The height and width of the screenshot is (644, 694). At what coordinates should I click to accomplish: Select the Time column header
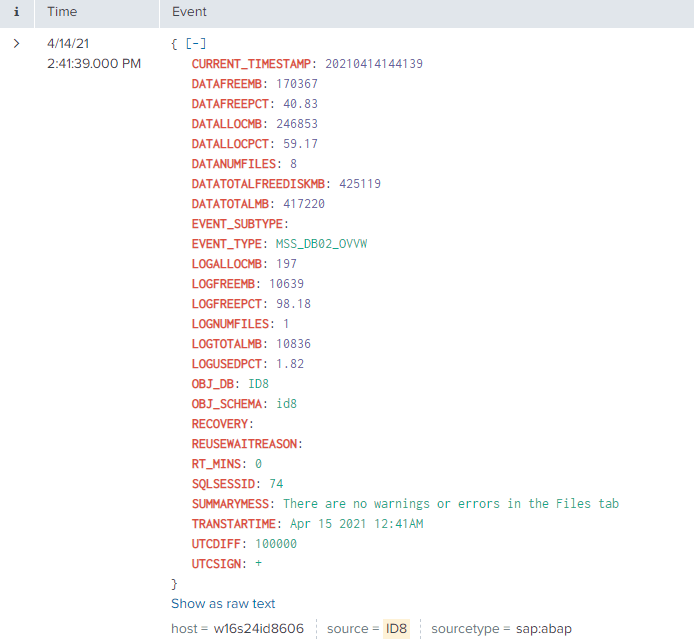click(x=62, y=13)
